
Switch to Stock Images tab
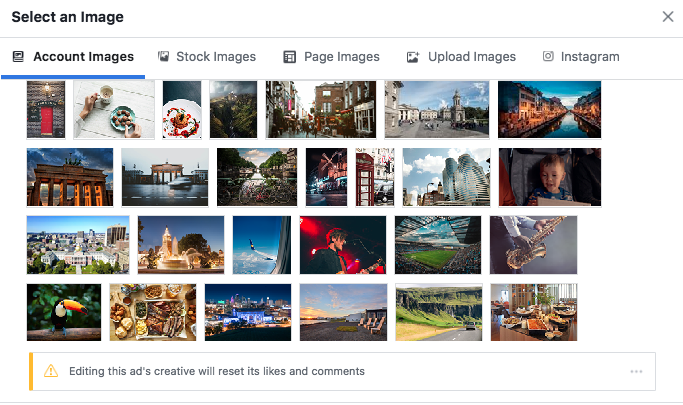point(207,57)
